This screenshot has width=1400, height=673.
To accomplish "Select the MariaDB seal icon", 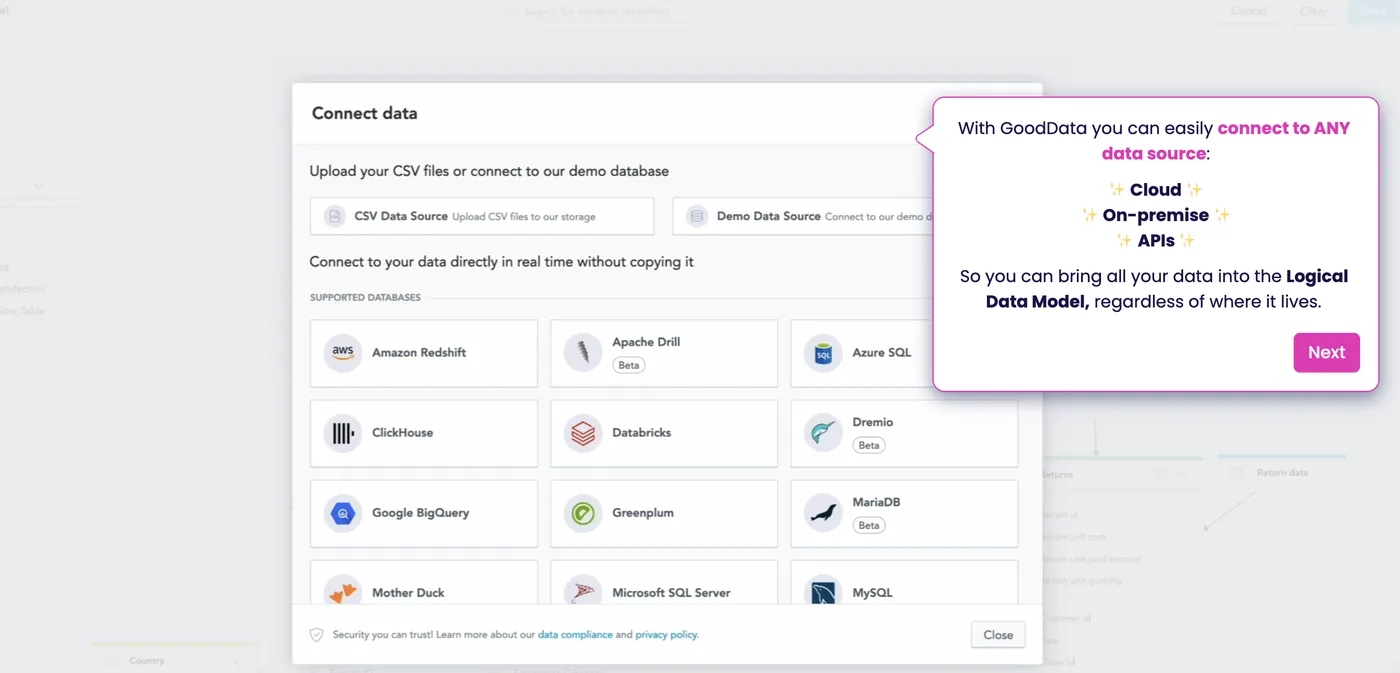I will tap(823, 513).
